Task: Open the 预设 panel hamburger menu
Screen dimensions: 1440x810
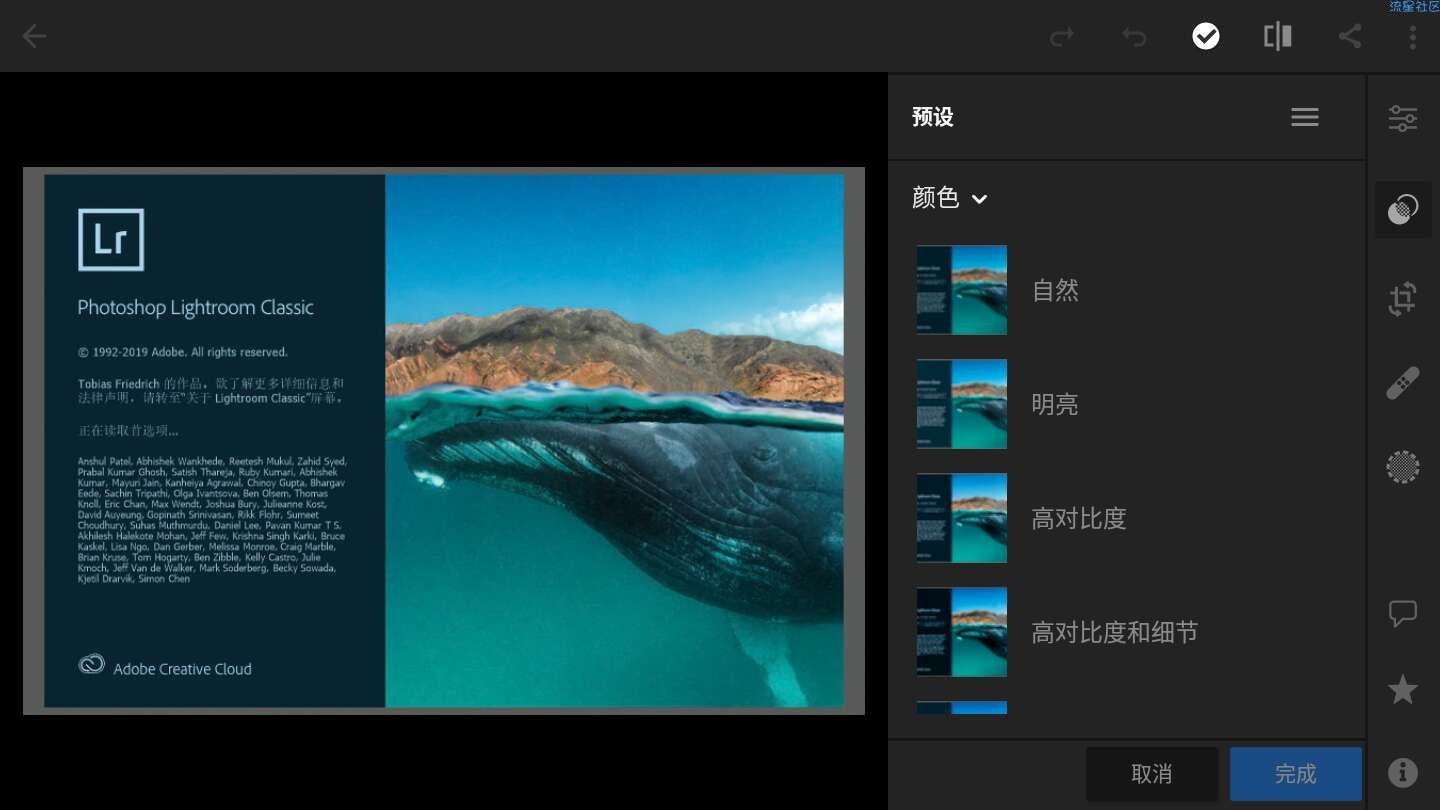Action: point(1305,117)
